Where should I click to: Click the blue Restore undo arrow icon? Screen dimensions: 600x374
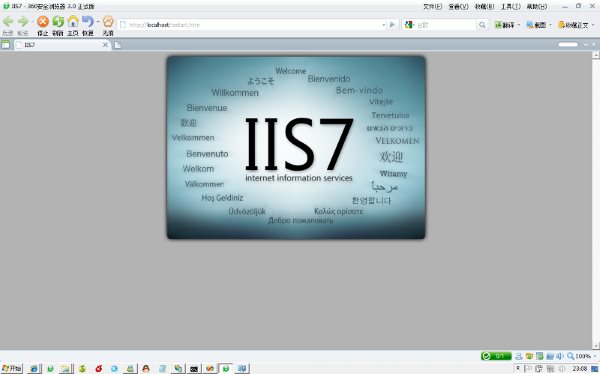tap(88, 21)
